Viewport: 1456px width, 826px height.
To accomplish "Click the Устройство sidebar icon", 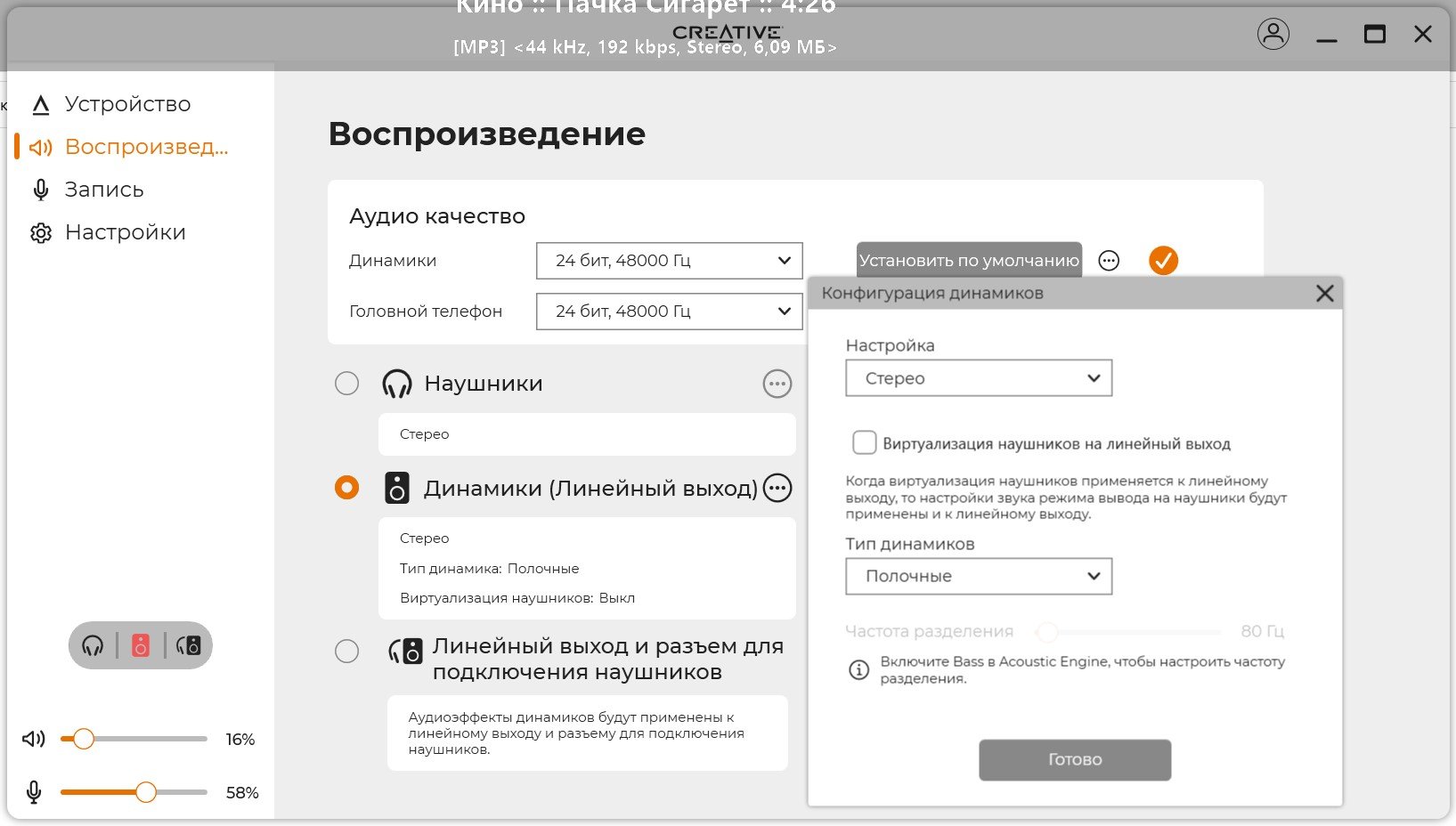I will pyautogui.click(x=41, y=105).
